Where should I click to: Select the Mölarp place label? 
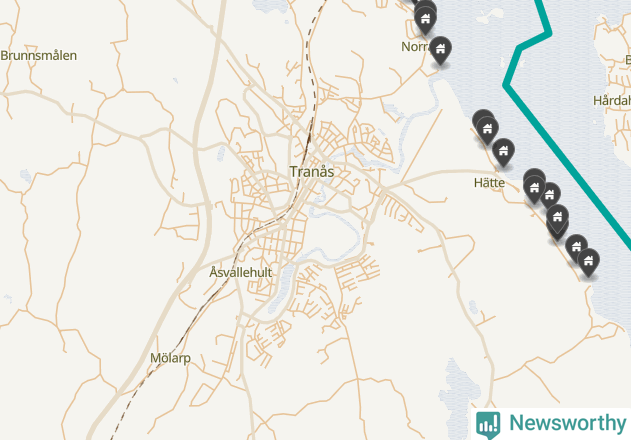tap(170, 358)
